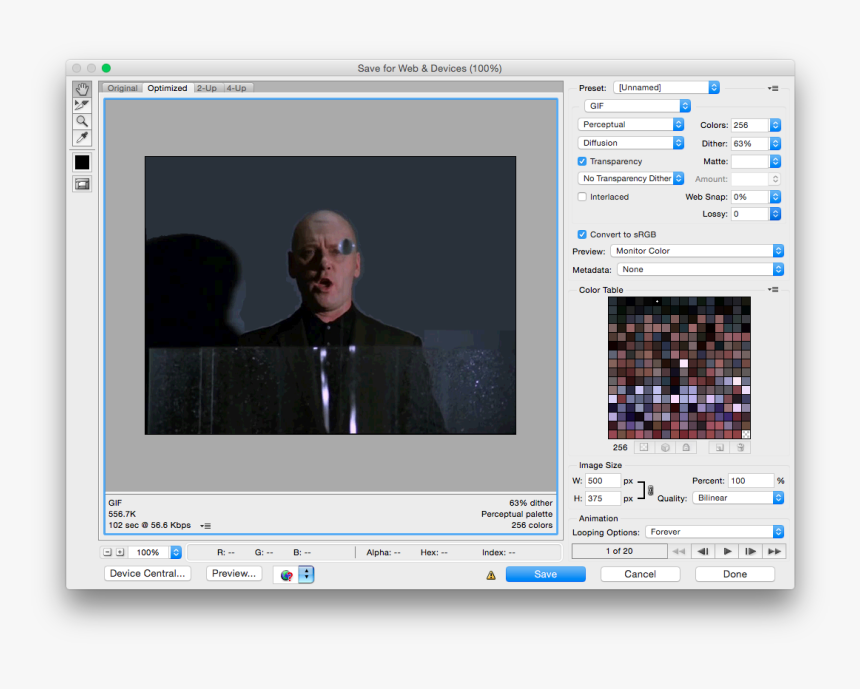
Task: Open the Color Table panel menu icon
Action: [x=773, y=290]
